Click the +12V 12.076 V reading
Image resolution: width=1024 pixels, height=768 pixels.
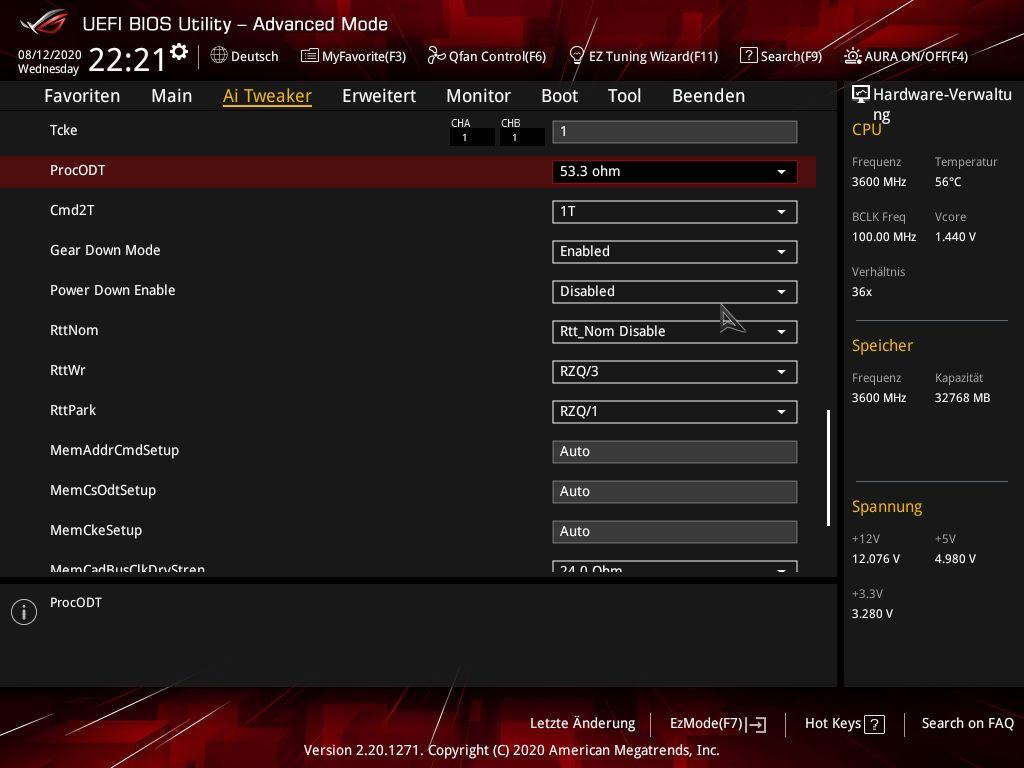tap(876, 559)
